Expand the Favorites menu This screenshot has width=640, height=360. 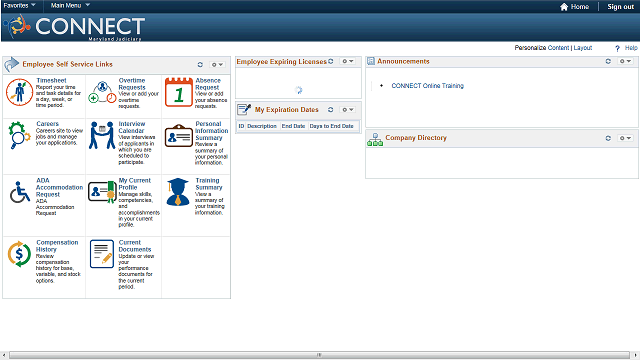19,5
